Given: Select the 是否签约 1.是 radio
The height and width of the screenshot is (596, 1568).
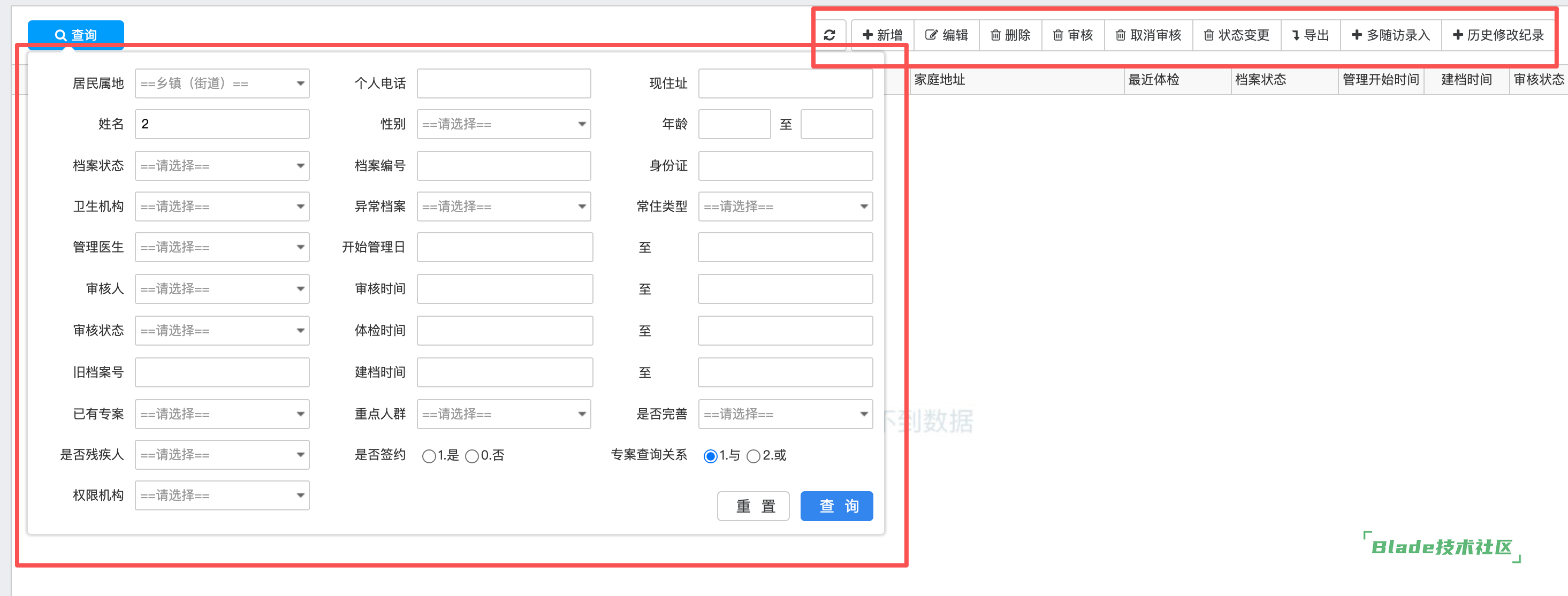Looking at the screenshot, I should click(x=429, y=456).
